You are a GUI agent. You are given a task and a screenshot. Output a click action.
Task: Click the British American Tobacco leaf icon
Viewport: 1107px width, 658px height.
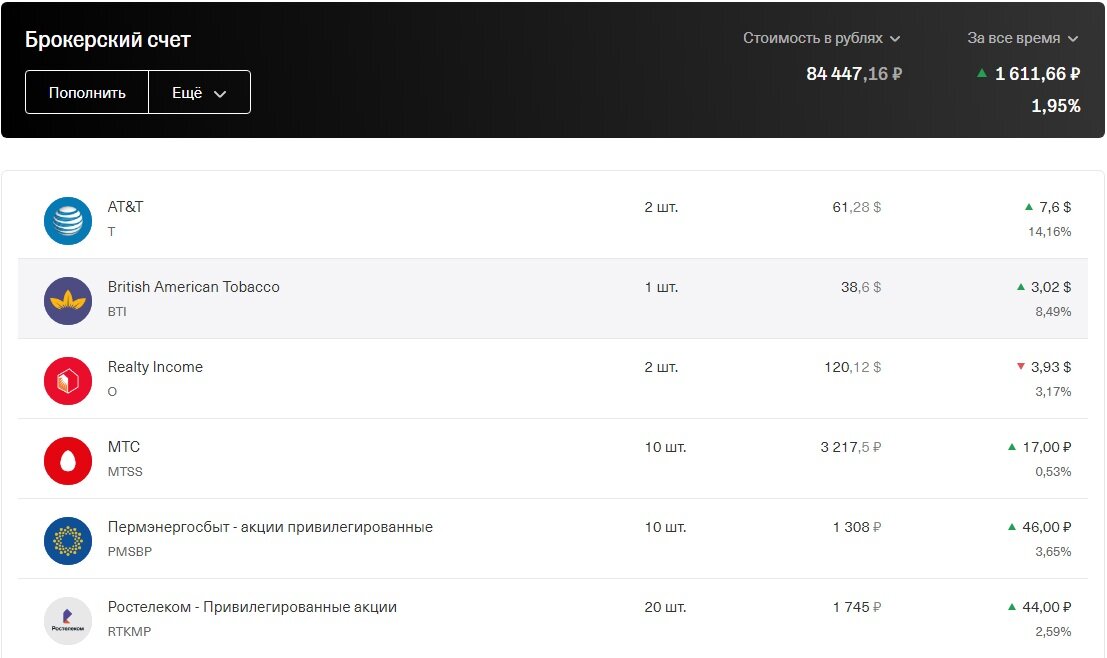(68, 301)
